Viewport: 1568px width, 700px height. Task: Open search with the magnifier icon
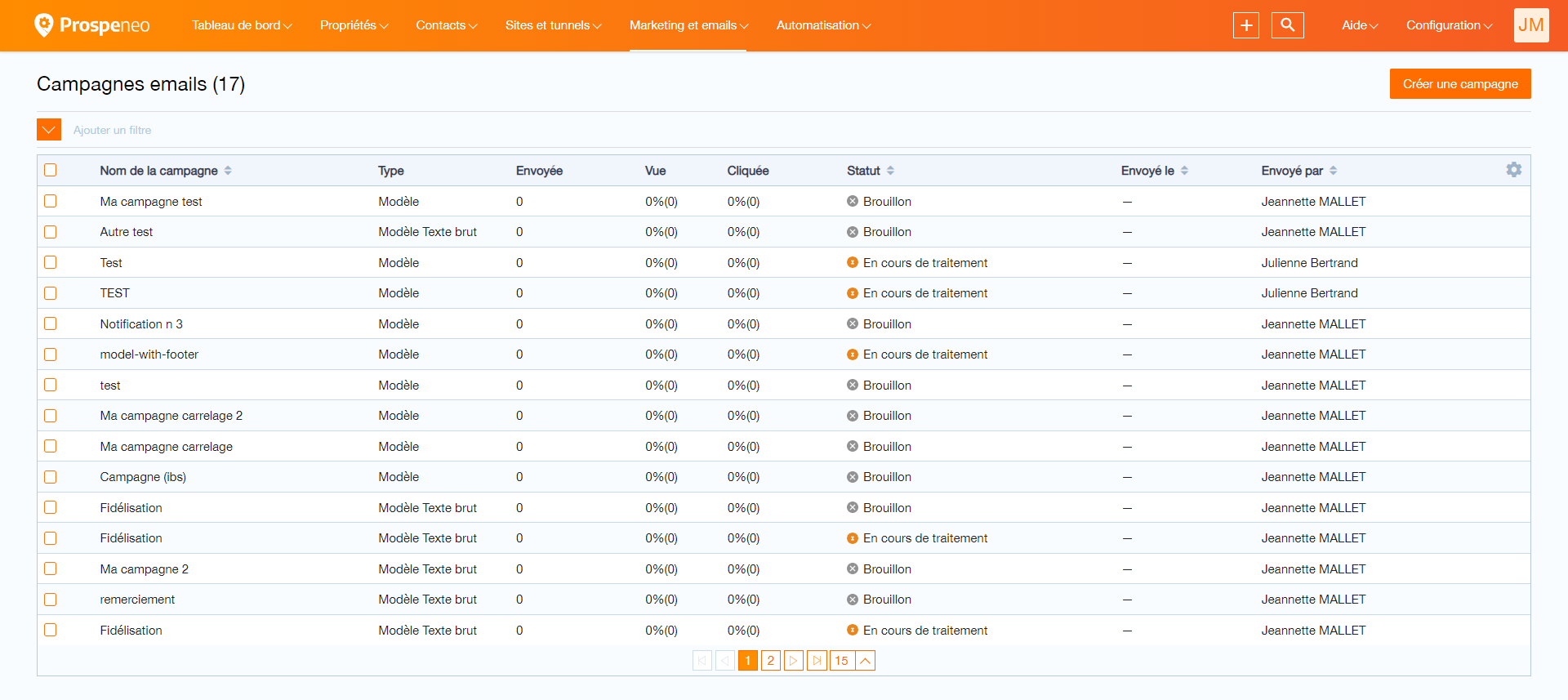[1288, 25]
